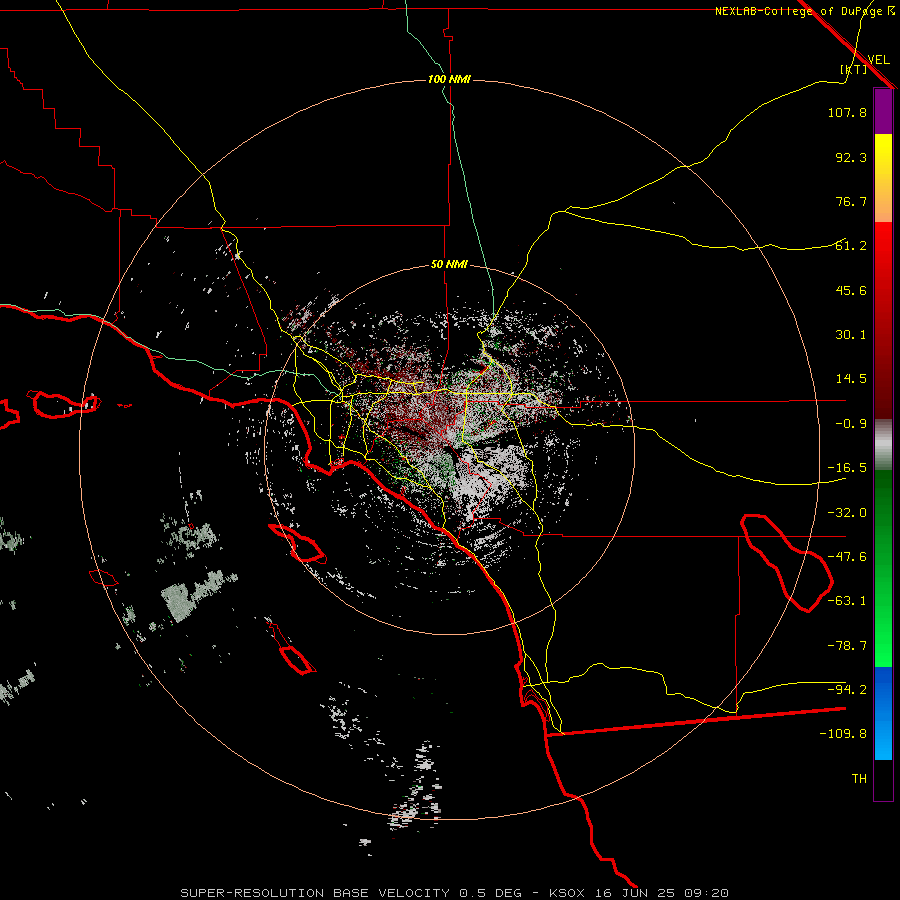Image resolution: width=900 pixels, height=900 pixels.
Task: Click the 107.8 value on velocity scale
Action: click(x=847, y=112)
